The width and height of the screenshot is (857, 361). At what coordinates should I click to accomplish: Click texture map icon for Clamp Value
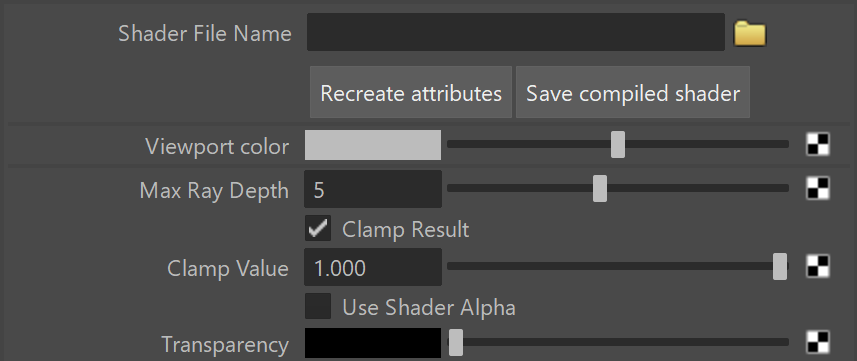click(818, 266)
